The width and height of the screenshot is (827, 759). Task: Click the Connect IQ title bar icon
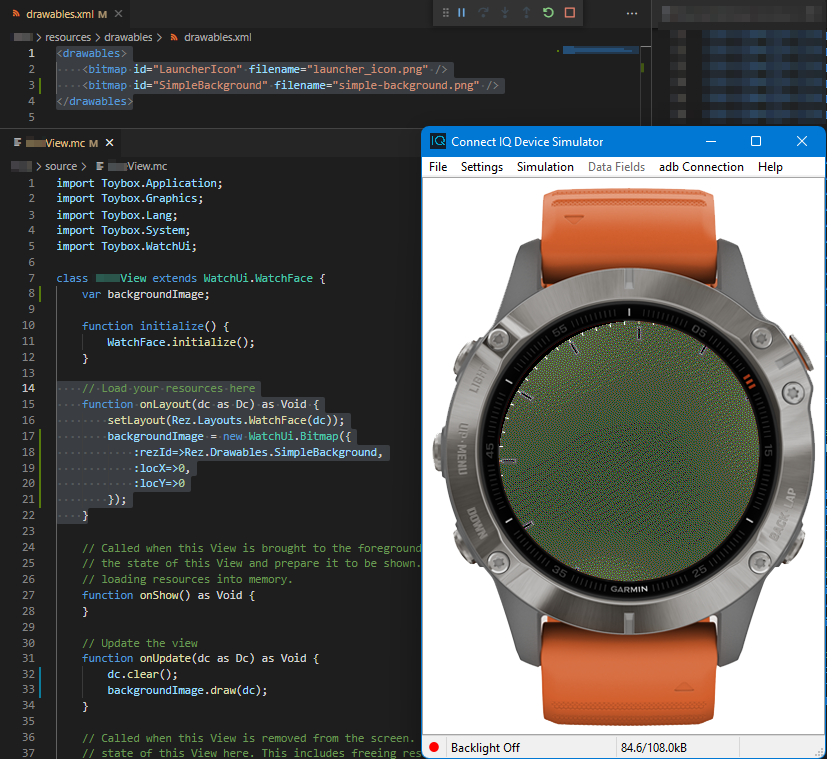[438, 141]
